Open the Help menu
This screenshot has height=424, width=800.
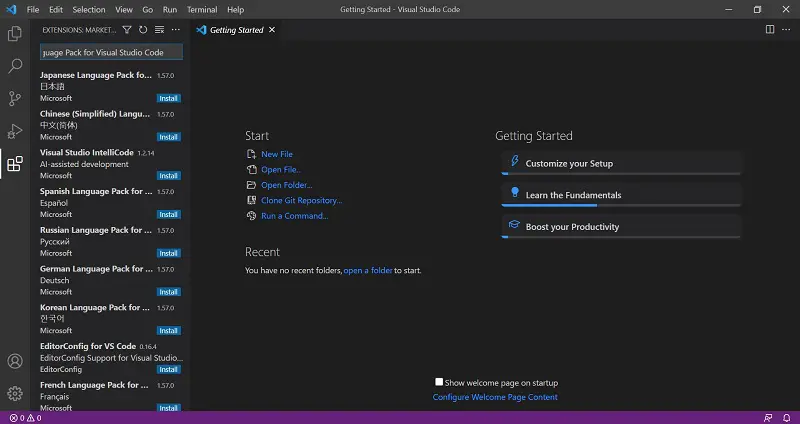pyautogui.click(x=235, y=10)
